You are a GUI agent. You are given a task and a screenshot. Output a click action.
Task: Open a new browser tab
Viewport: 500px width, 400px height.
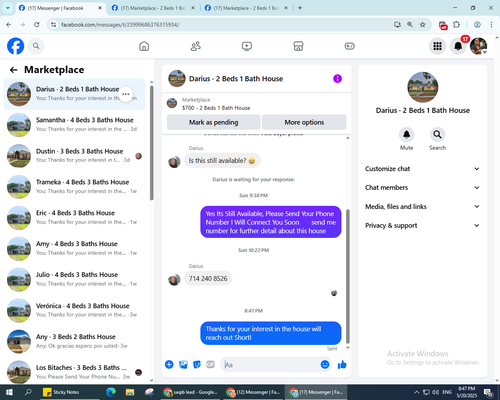tap(300, 8)
